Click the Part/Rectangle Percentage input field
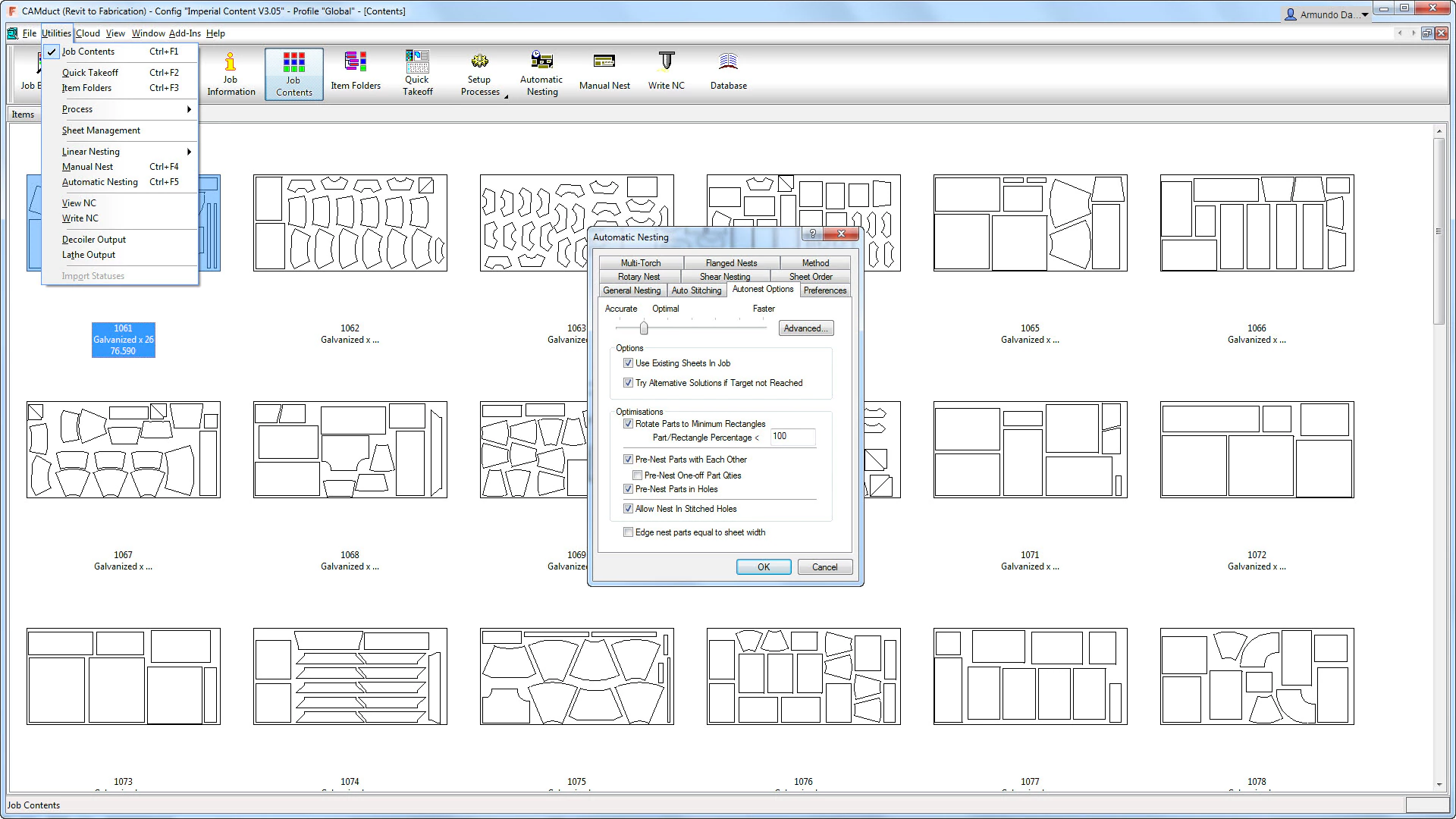The image size is (1456, 819). pyautogui.click(x=792, y=436)
